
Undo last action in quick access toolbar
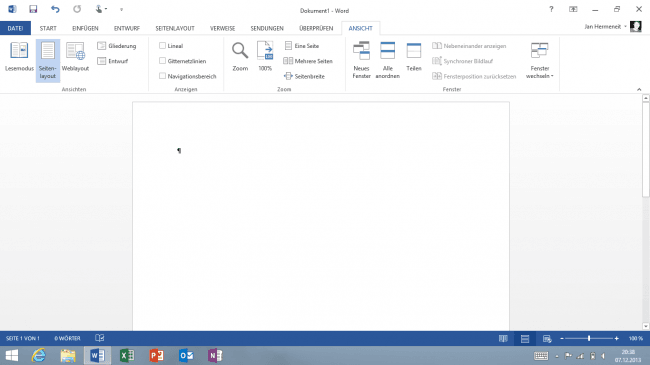(55, 9)
